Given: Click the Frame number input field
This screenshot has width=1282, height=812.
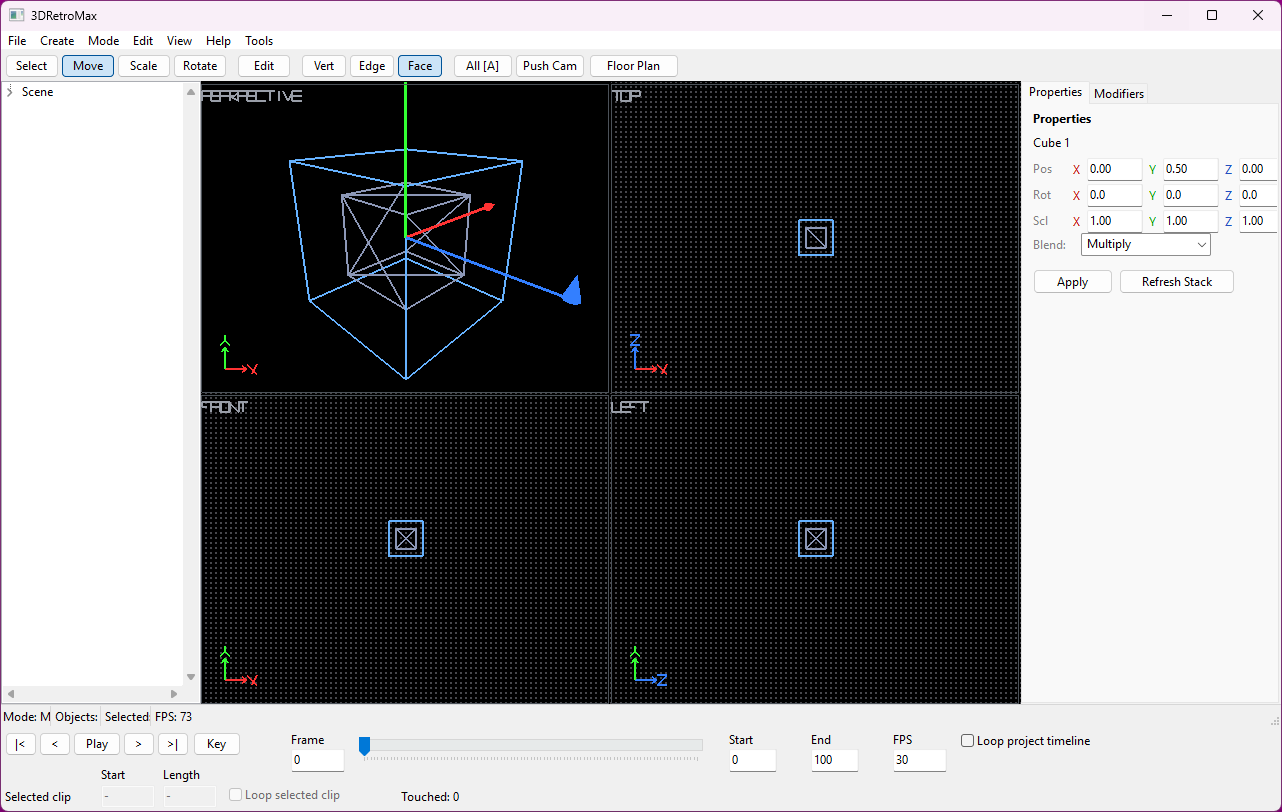Looking at the screenshot, I should 318,761.
